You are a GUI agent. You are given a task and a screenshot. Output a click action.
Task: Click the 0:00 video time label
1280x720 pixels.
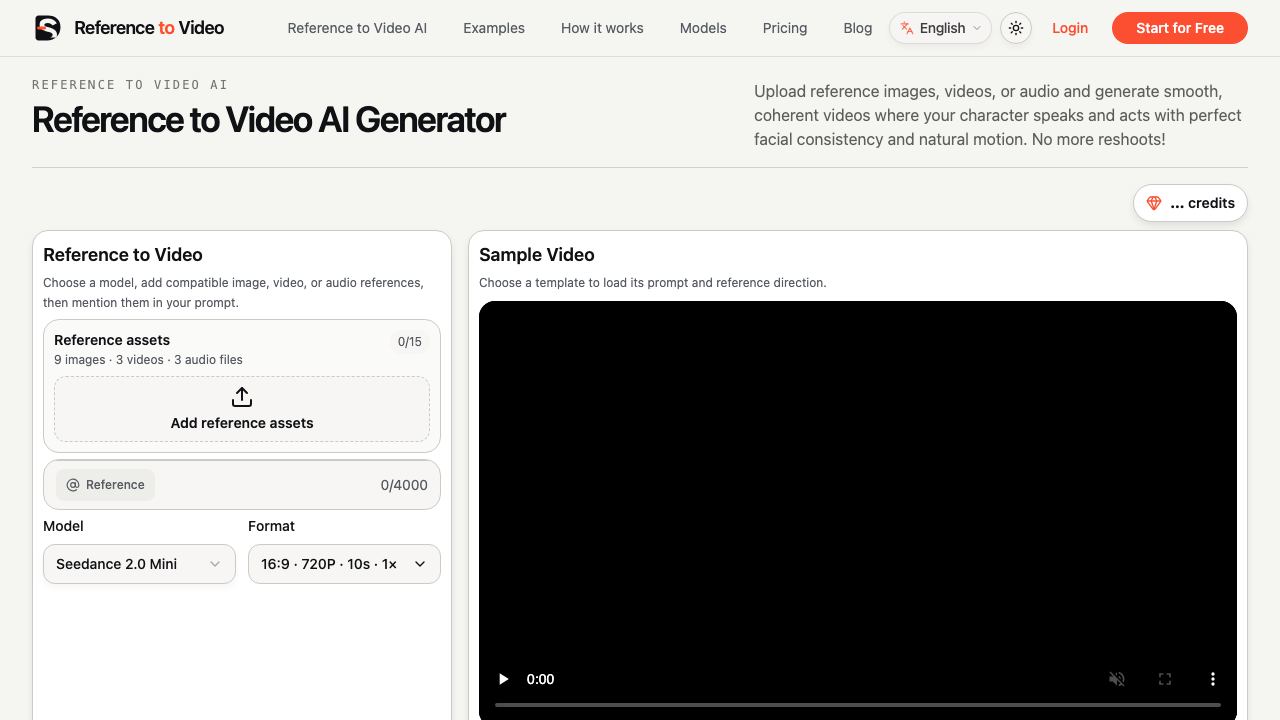(x=540, y=679)
